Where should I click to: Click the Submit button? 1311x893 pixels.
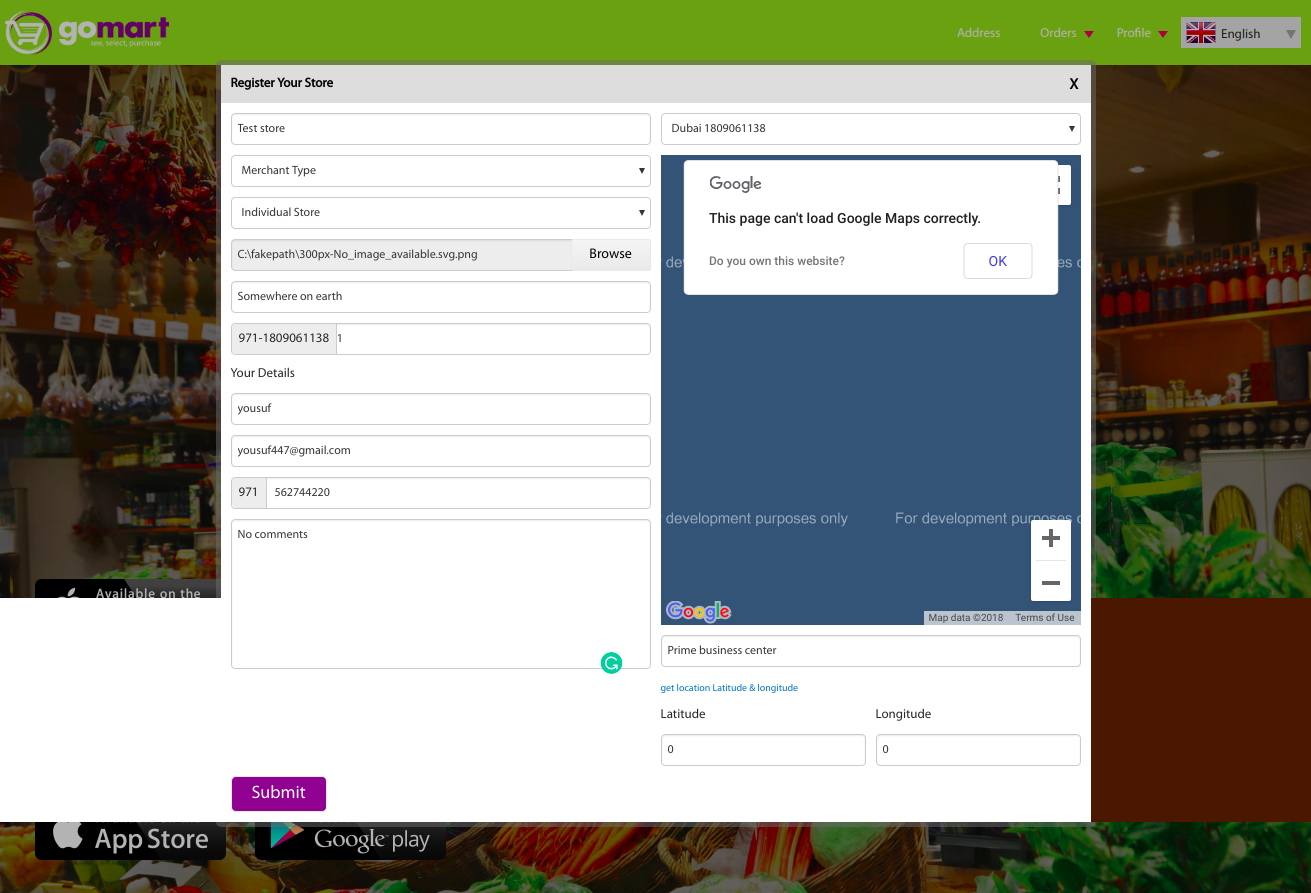pyautogui.click(x=279, y=793)
